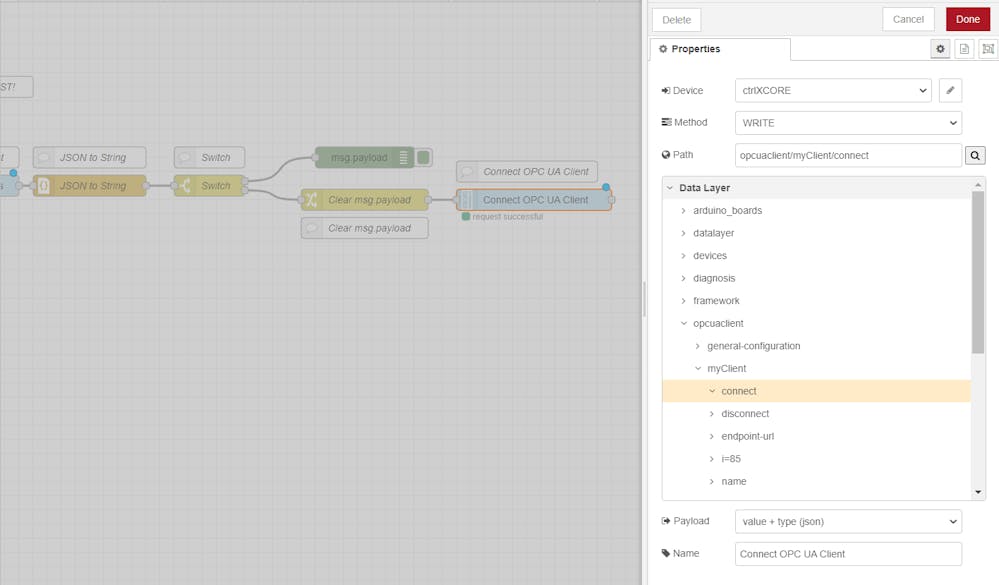999x585 pixels.
Task: Select the Connect OPC UA Client request node
Action: point(535,200)
